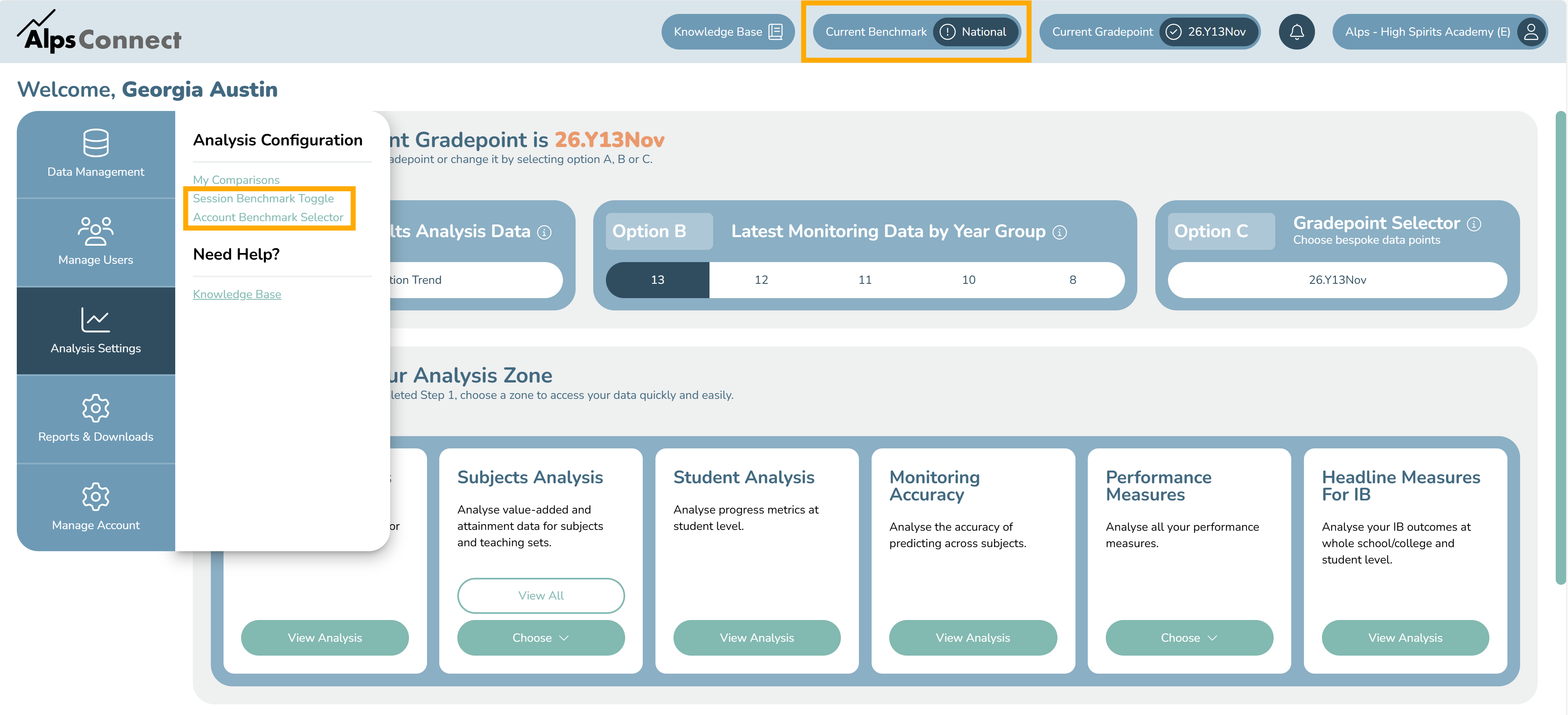This screenshot has width=1568, height=715.
Task: Toggle the National benchmark pill
Action: click(x=976, y=32)
